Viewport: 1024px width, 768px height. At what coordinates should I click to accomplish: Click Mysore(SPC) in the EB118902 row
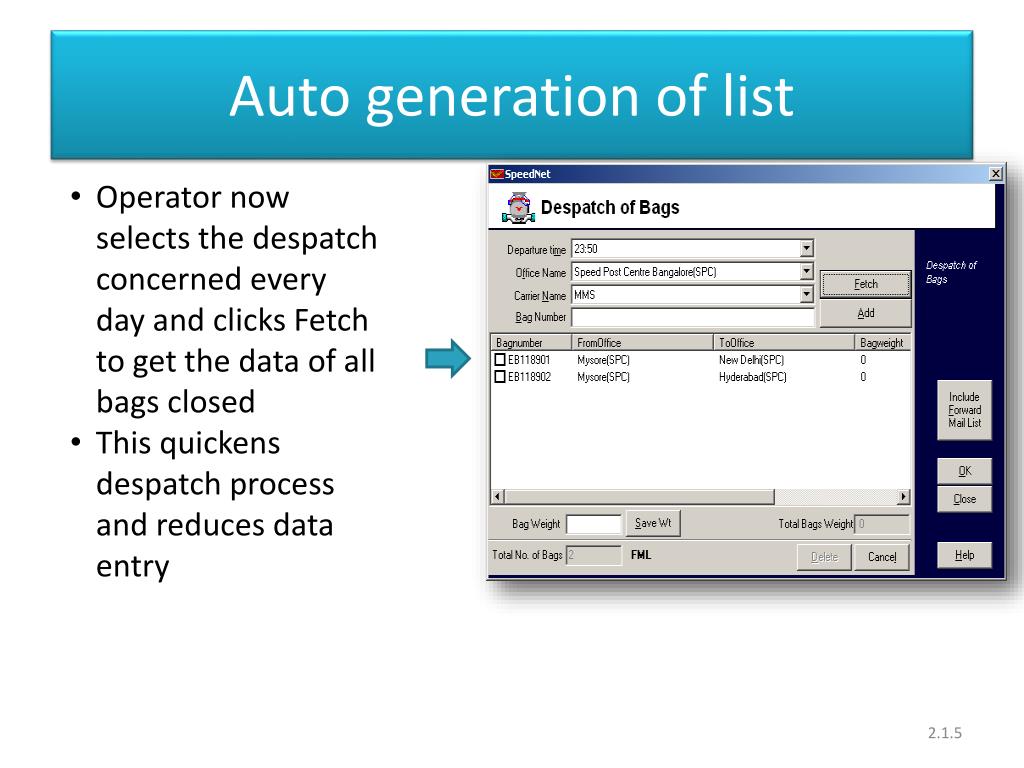tap(603, 377)
